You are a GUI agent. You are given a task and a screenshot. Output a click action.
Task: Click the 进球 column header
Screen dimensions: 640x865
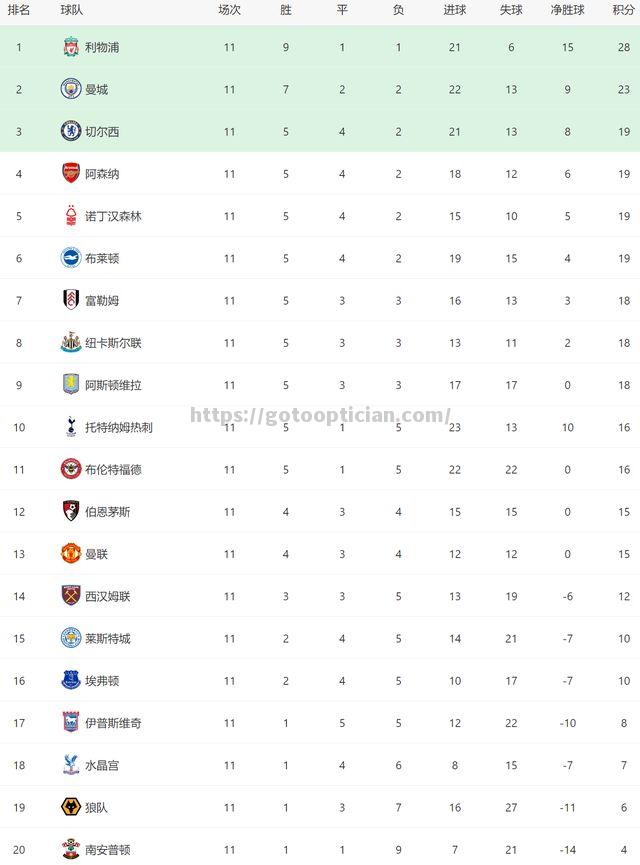[x=455, y=10]
